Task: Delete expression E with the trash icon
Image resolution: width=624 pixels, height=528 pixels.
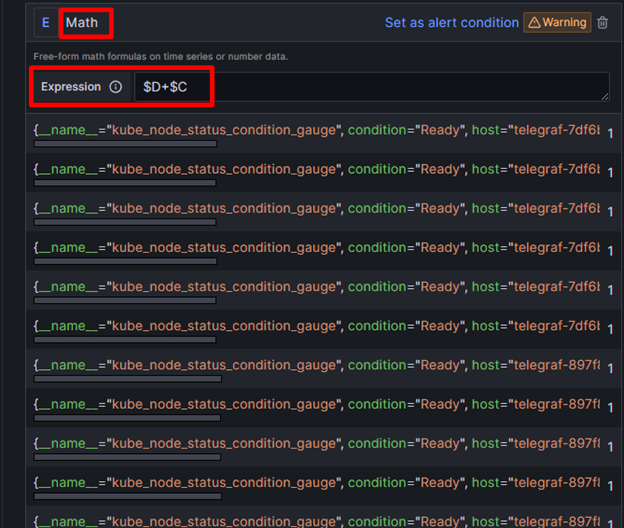Action: pos(602,22)
